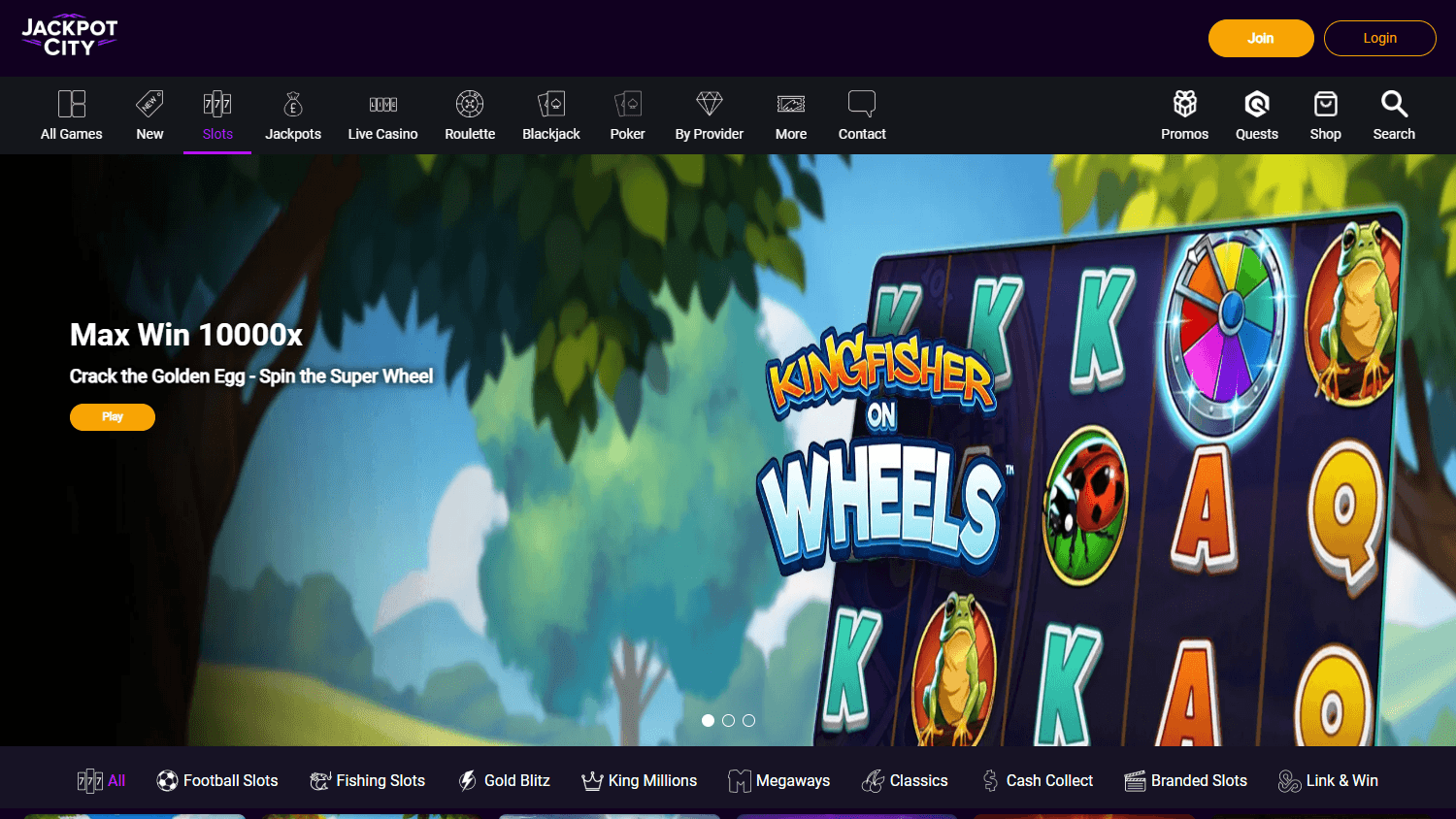Select the All slots filter label
This screenshot has height=819, width=1456.
pyautogui.click(x=116, y=780)
